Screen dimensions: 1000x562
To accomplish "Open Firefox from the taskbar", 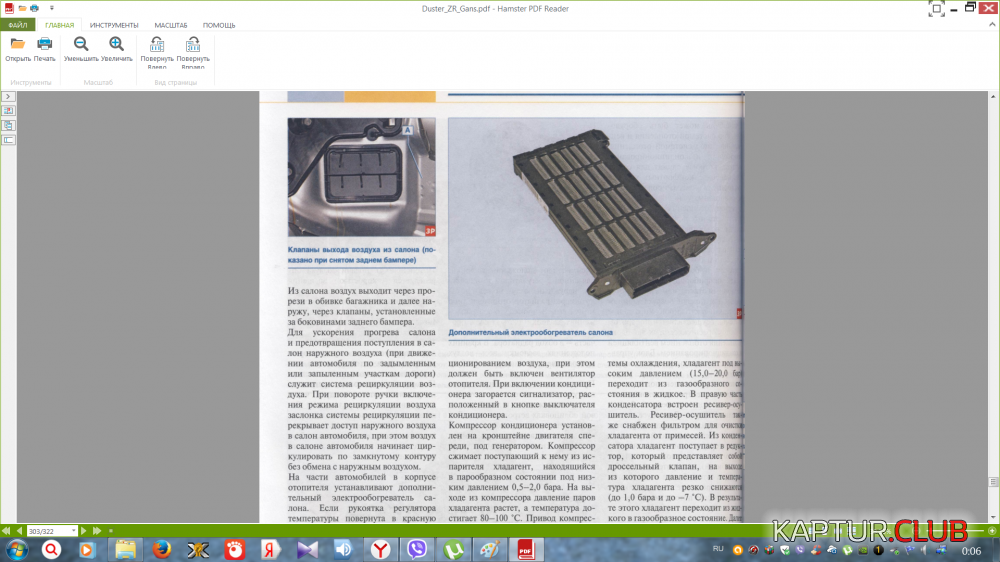I will (x=162, y=549).
